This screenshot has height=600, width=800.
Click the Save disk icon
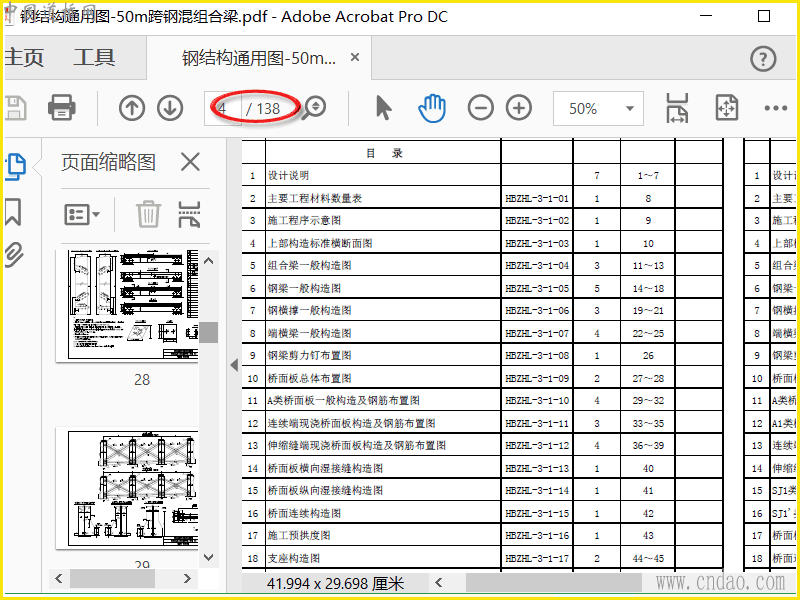point(15,108)
